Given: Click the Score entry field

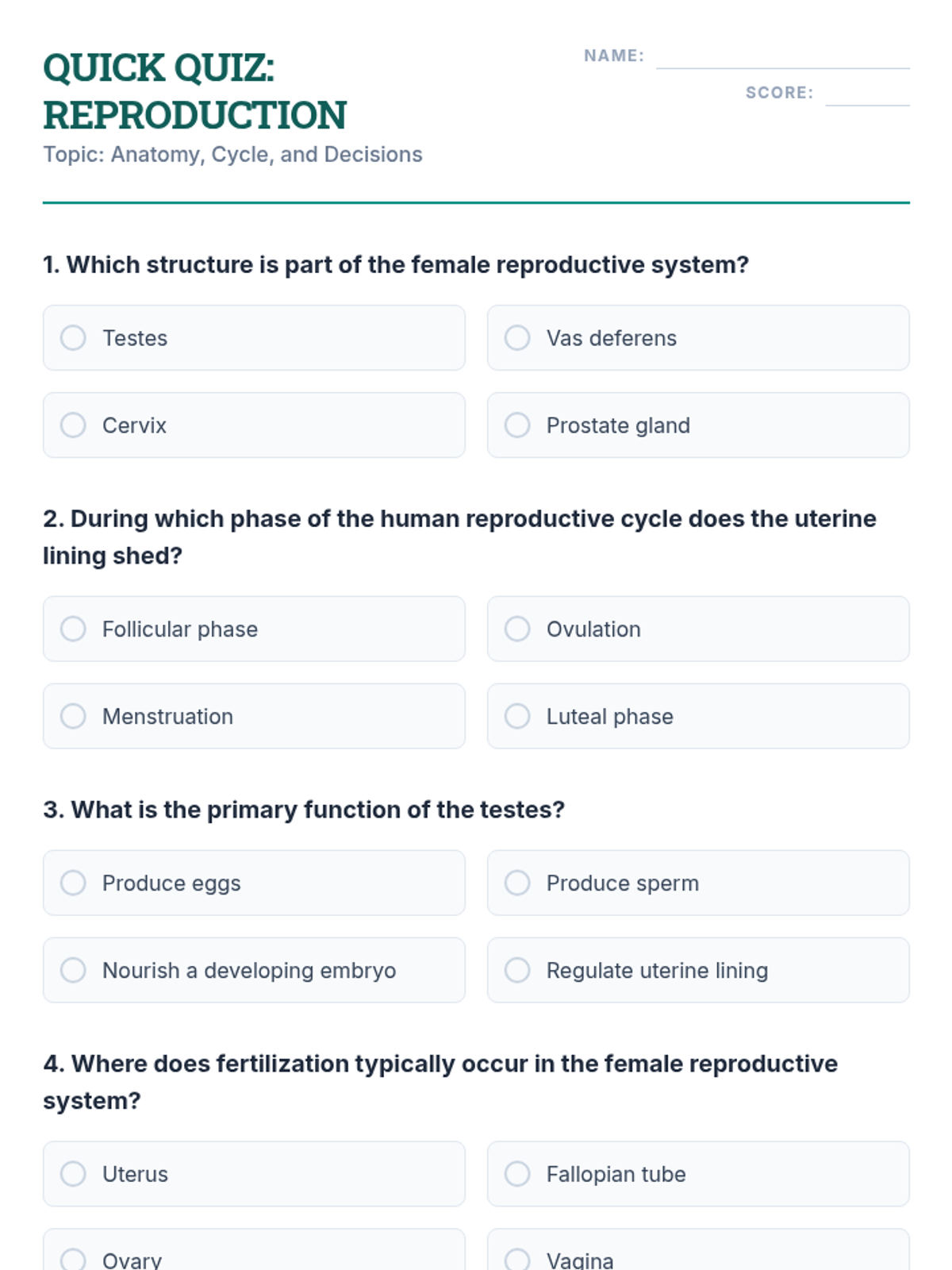Looking at the screenshot, I should coord(867,94).
